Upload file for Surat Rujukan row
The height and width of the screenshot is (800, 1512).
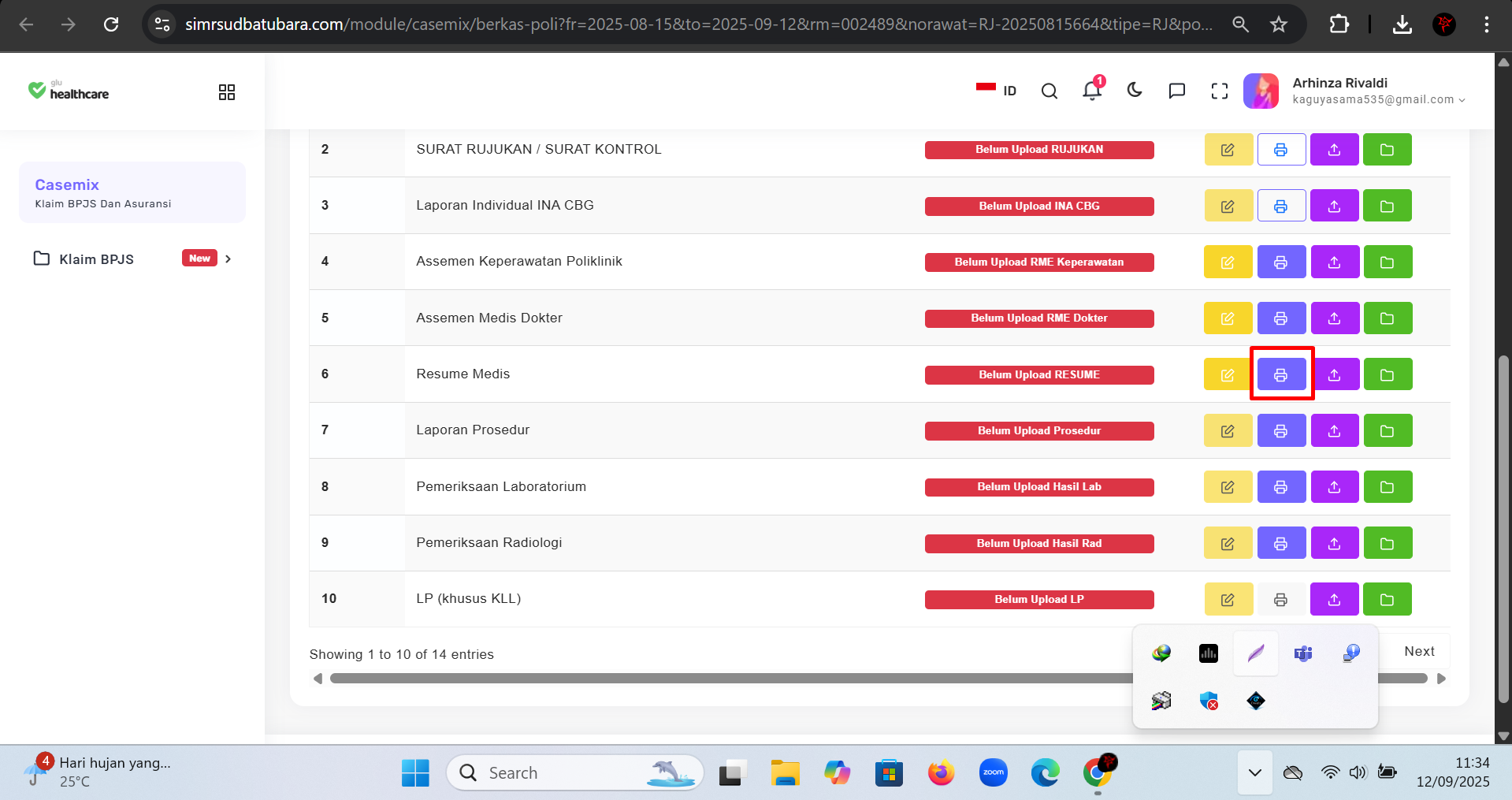click(x=1334, y=150)
